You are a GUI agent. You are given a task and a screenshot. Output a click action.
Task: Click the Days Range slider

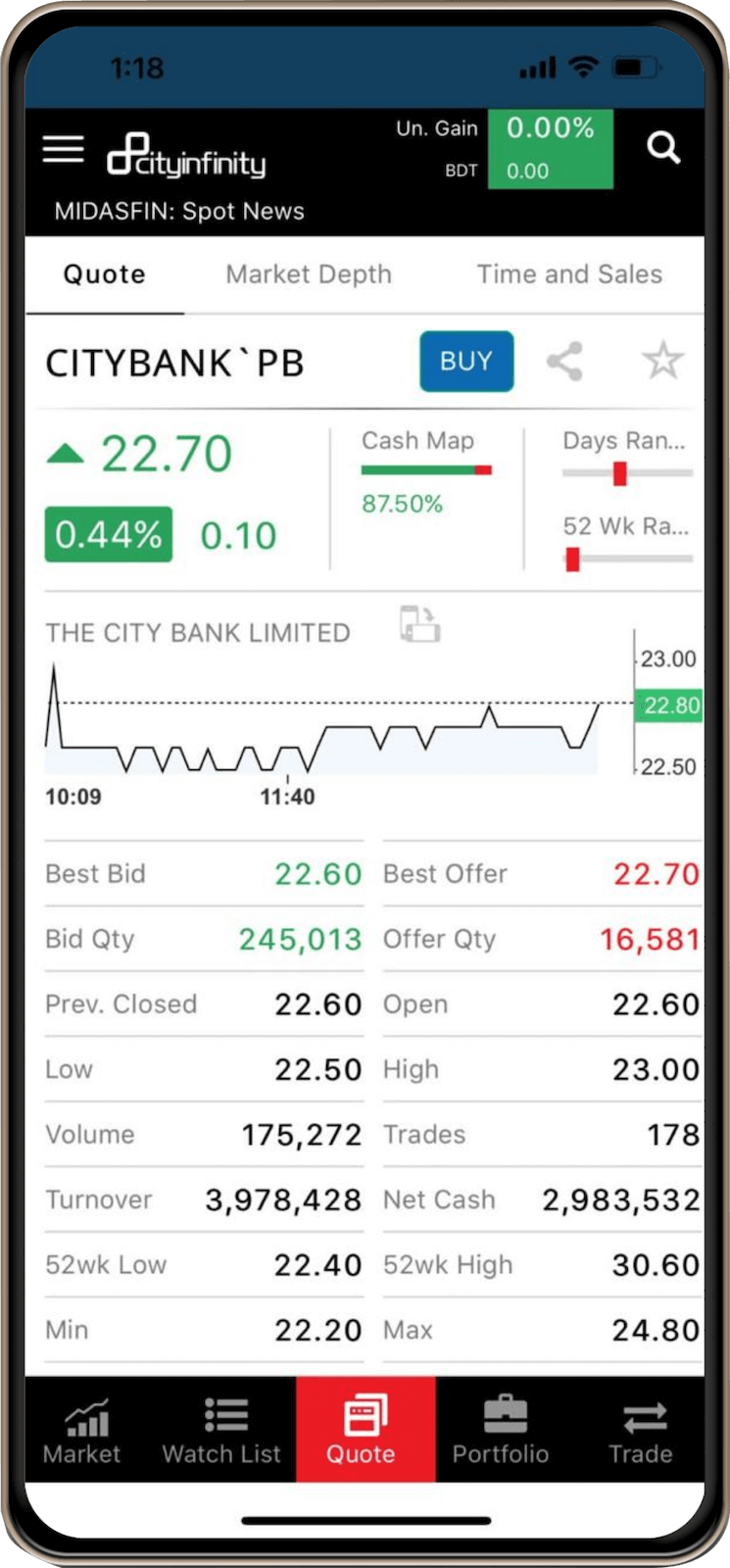[627, 473]
